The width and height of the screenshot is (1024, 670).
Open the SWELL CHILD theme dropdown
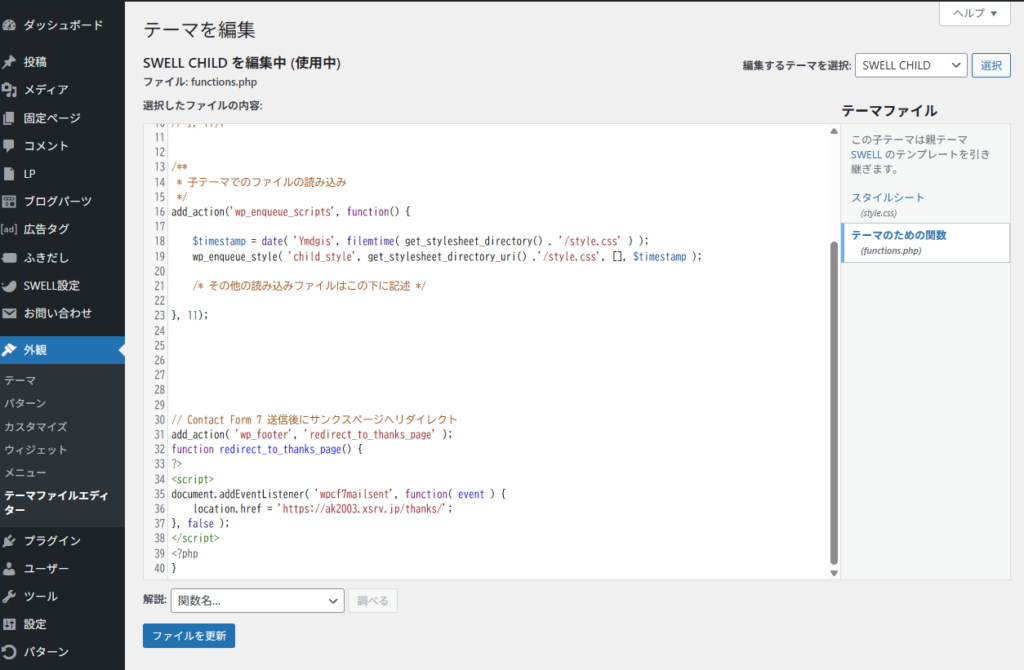(910, 65)
